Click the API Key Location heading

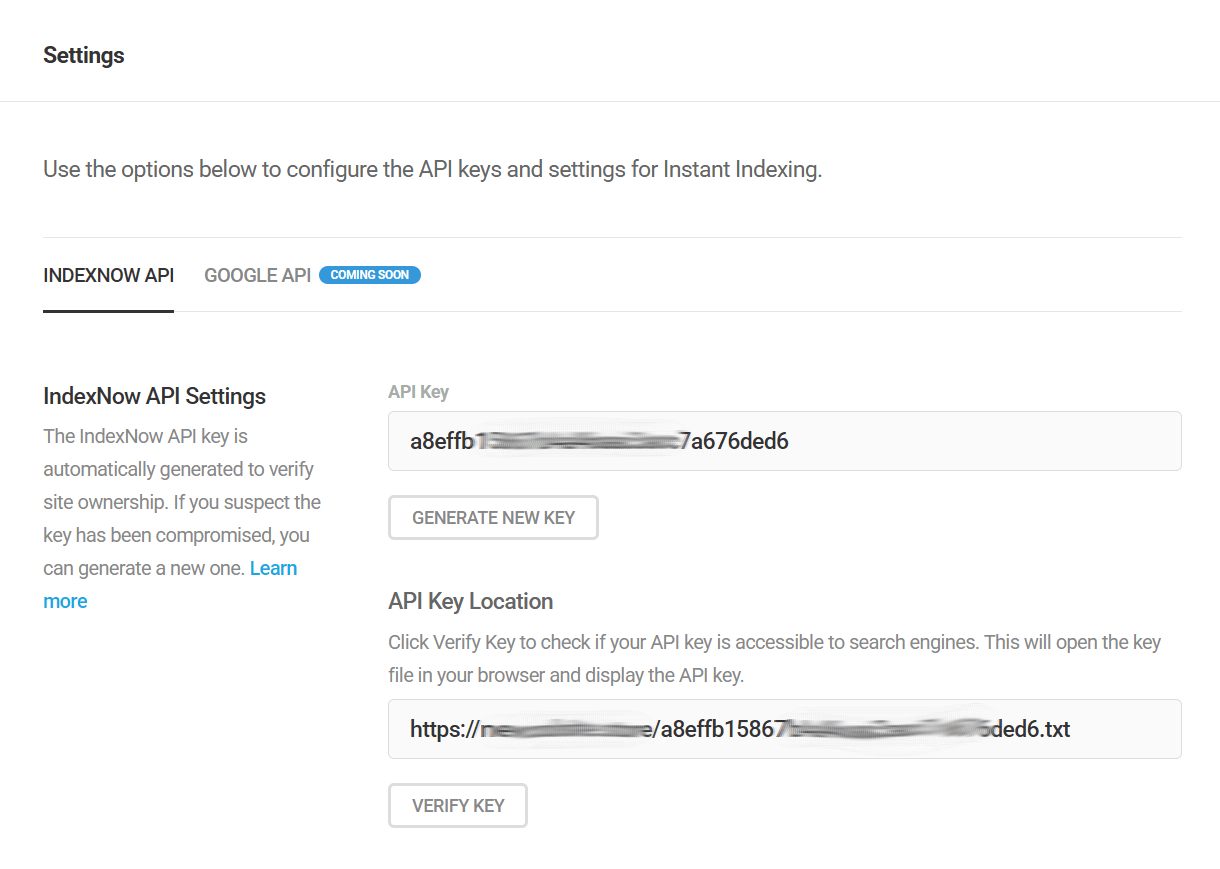click(x=470, y=601)
